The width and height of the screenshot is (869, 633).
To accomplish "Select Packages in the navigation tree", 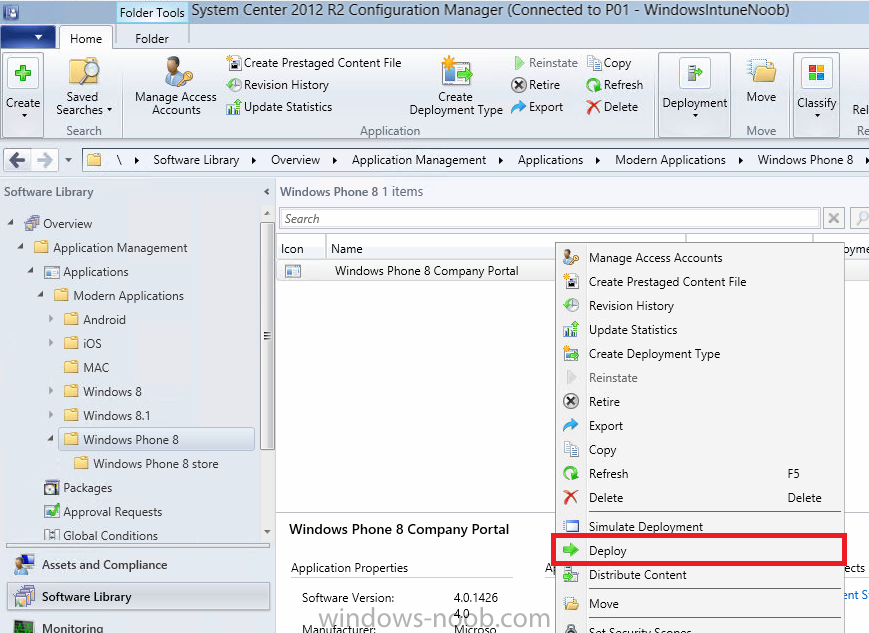I will [78, 488].
